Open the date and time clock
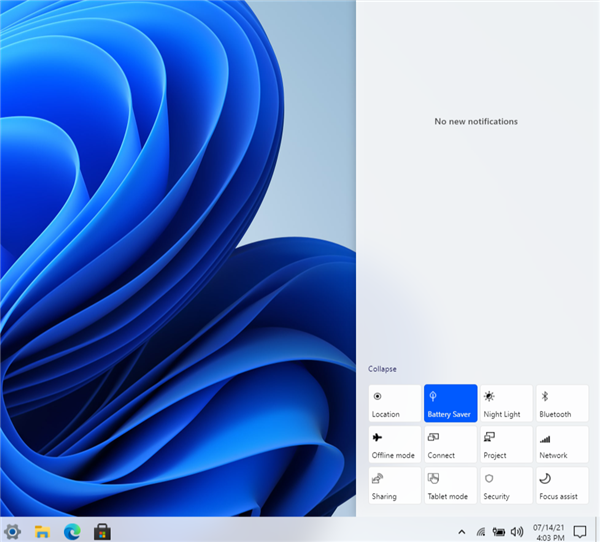Viewport: 600px width, 542px height. point(549,532)
